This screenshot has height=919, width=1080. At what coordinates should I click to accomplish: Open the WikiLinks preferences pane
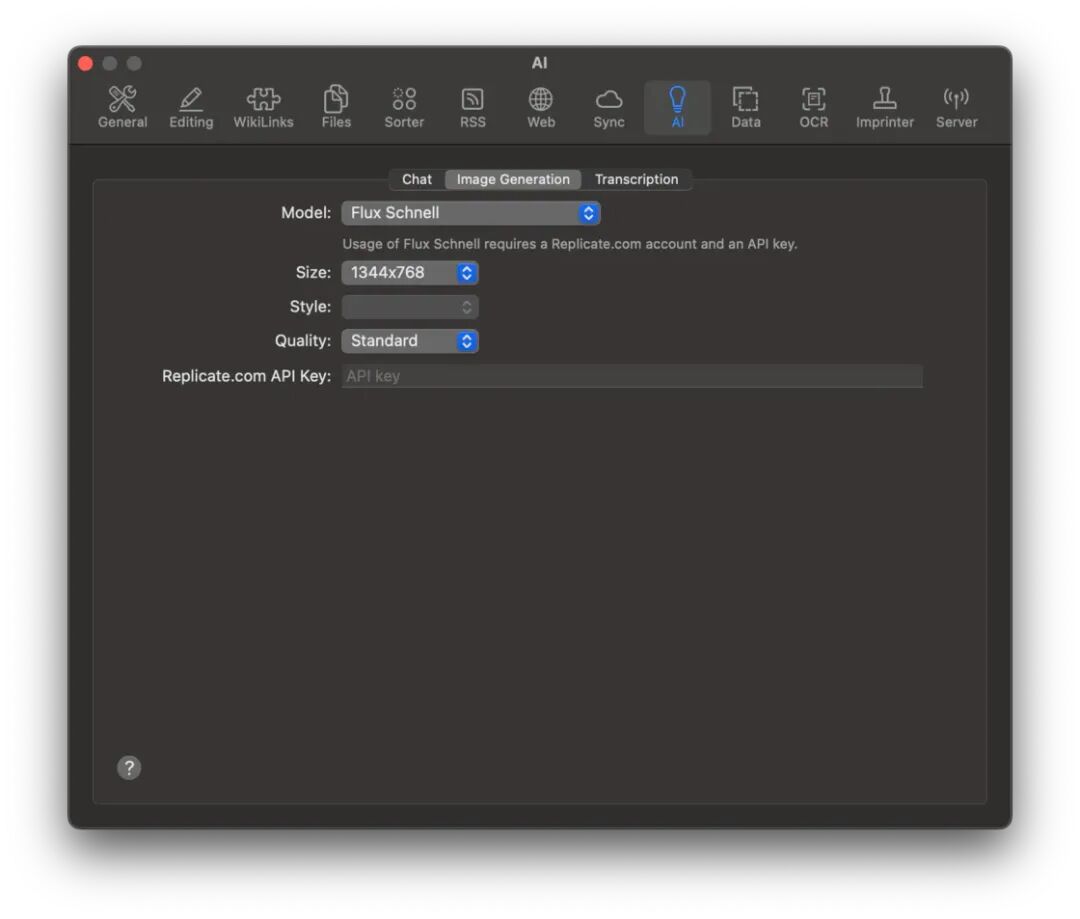point(263,107)
